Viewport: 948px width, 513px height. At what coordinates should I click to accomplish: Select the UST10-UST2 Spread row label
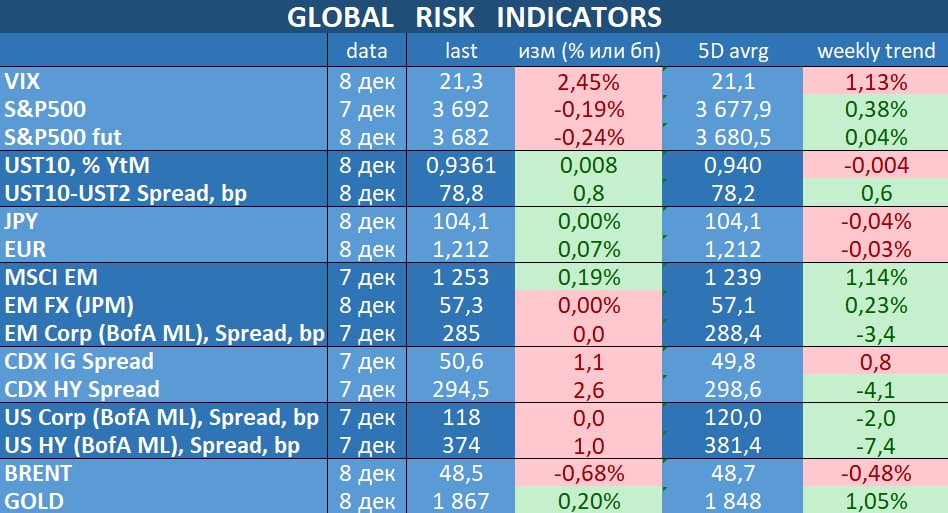pyautogui.click(x=126, y=193)
